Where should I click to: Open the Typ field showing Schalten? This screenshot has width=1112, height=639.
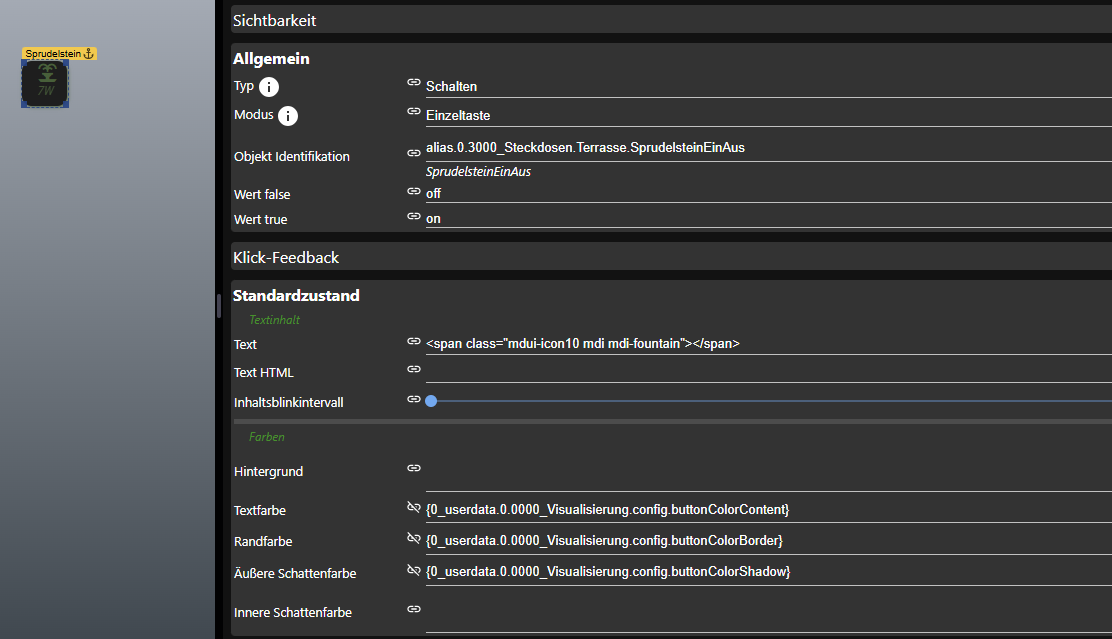[760, 87]
